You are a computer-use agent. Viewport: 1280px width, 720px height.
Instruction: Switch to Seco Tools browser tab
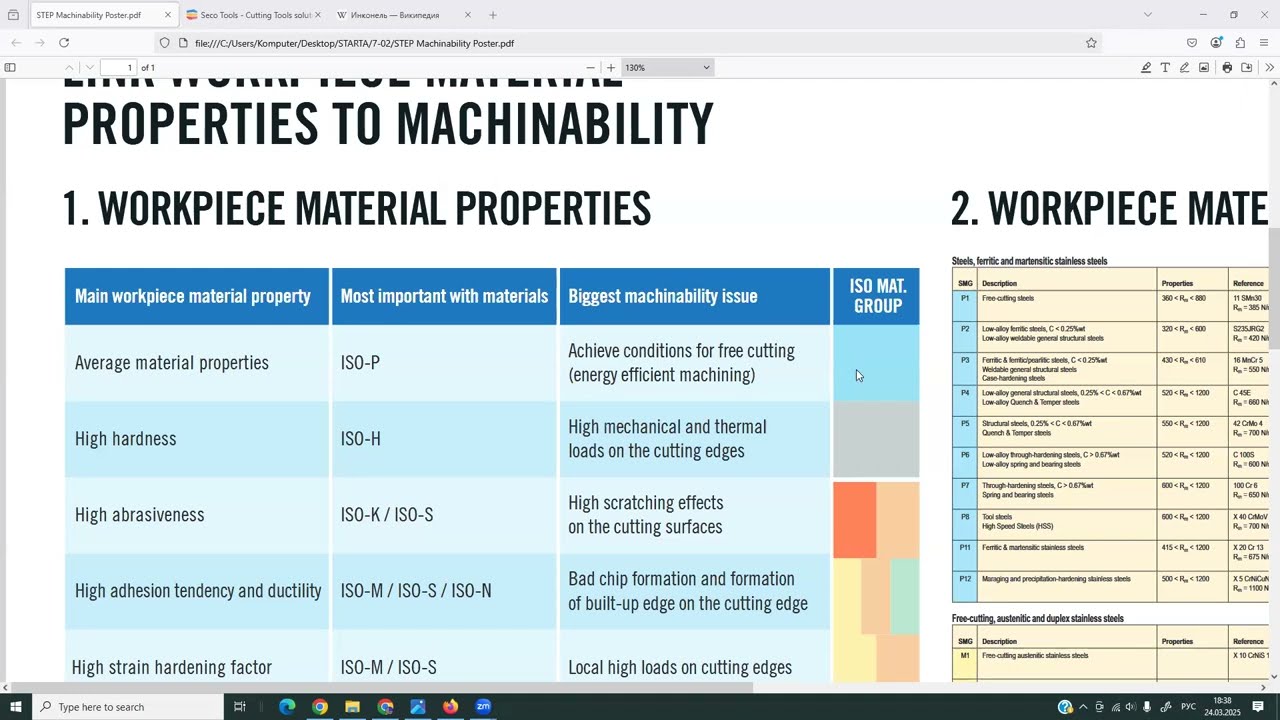click(x=252, y=15)
